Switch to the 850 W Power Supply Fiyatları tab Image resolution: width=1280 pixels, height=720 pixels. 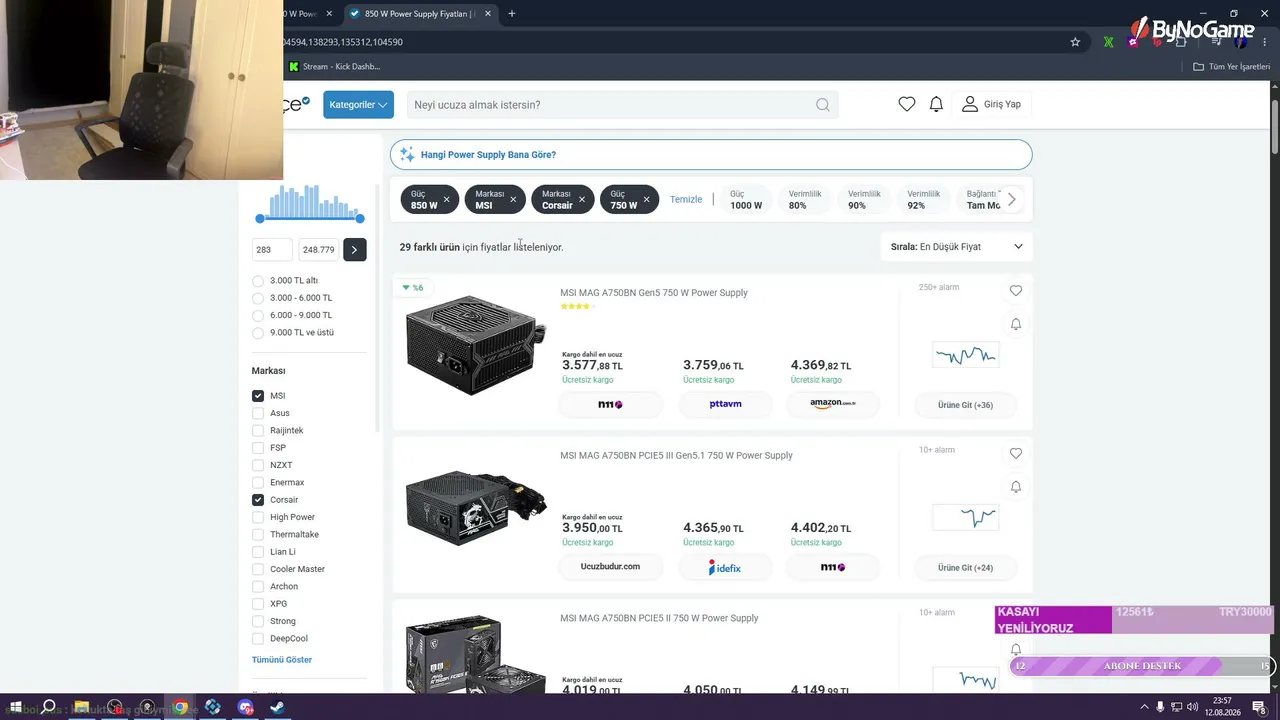pos(420,14)
